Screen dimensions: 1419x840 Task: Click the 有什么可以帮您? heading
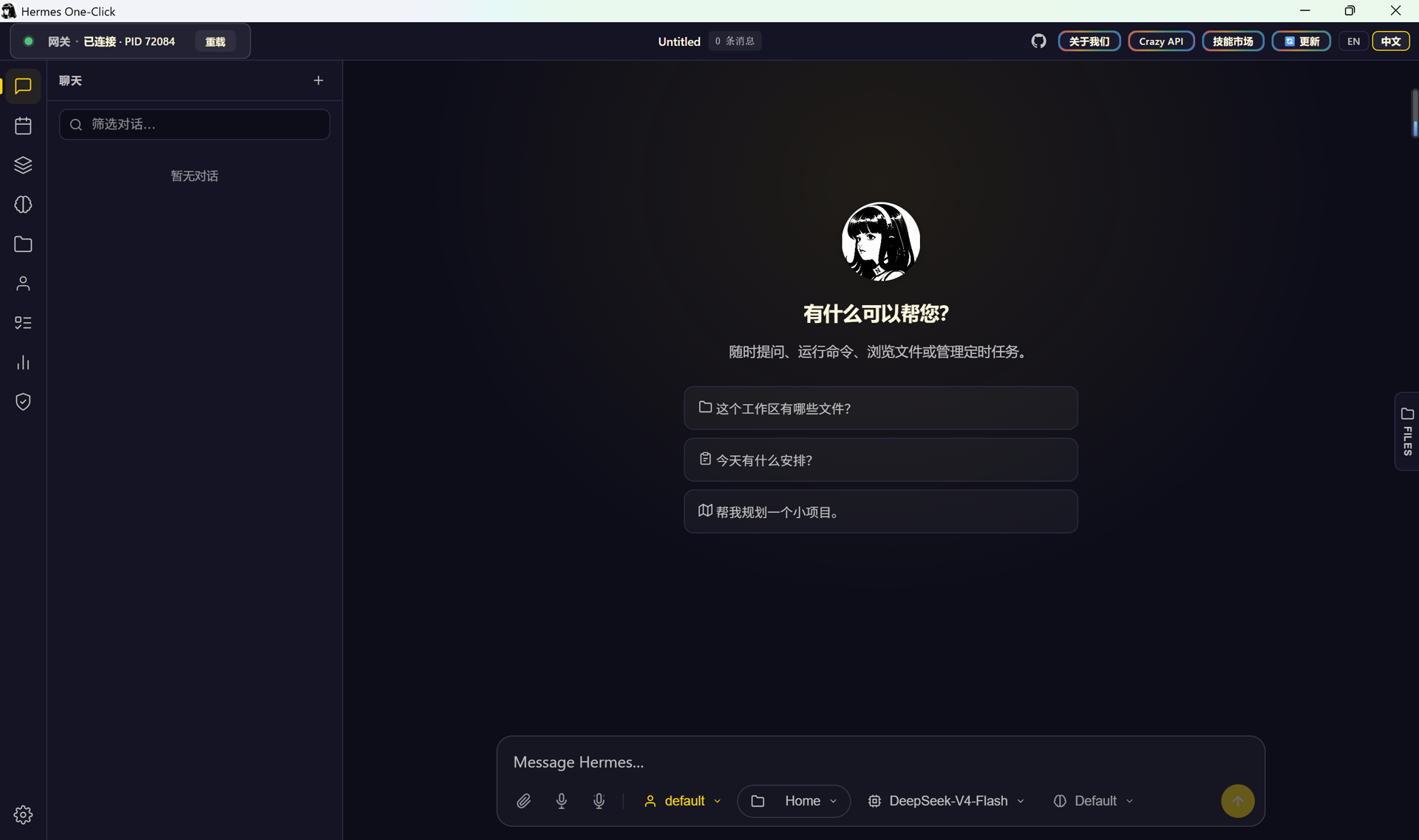coord(877,313)
